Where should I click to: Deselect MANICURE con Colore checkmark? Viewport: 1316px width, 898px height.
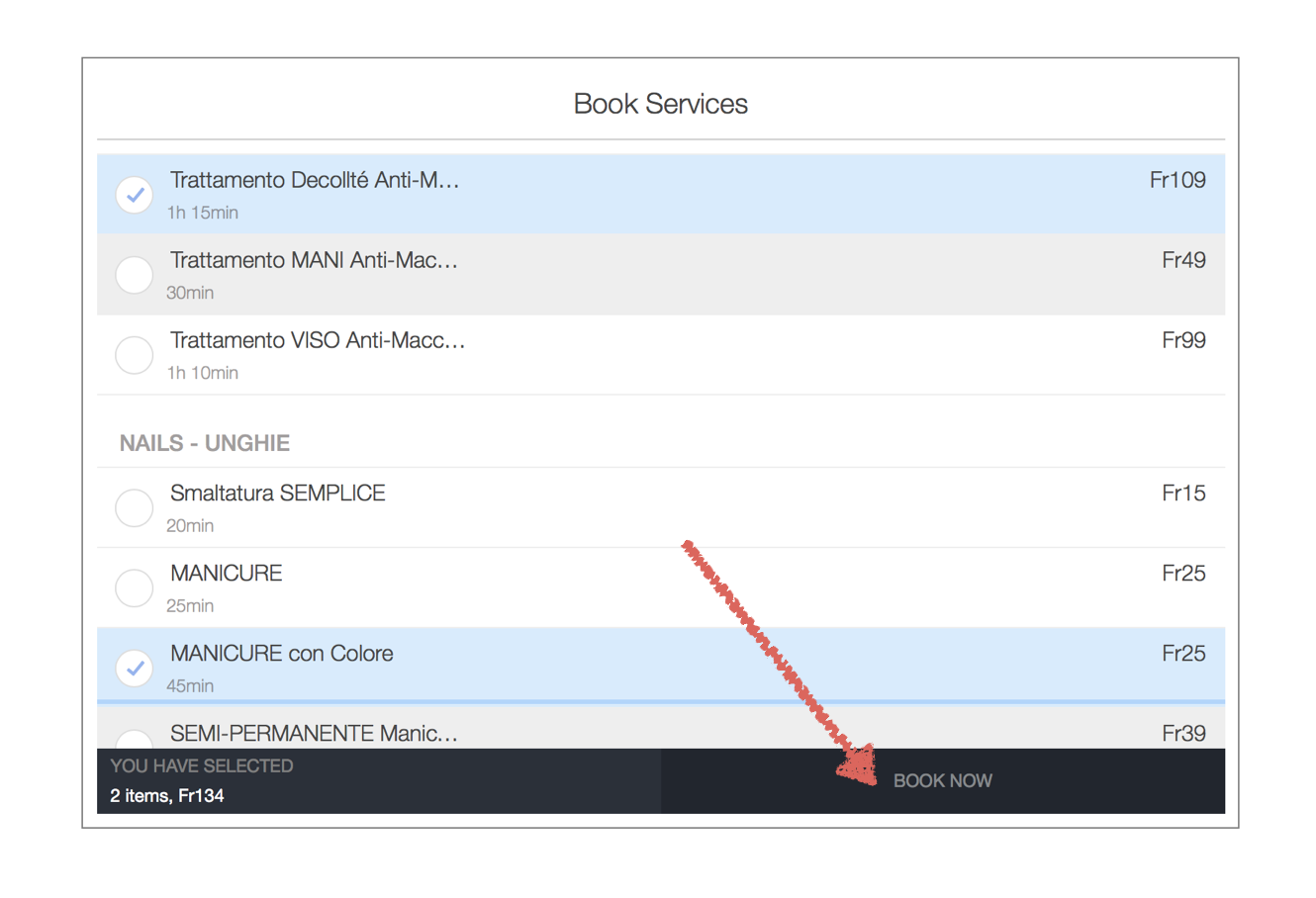(135, 668)
